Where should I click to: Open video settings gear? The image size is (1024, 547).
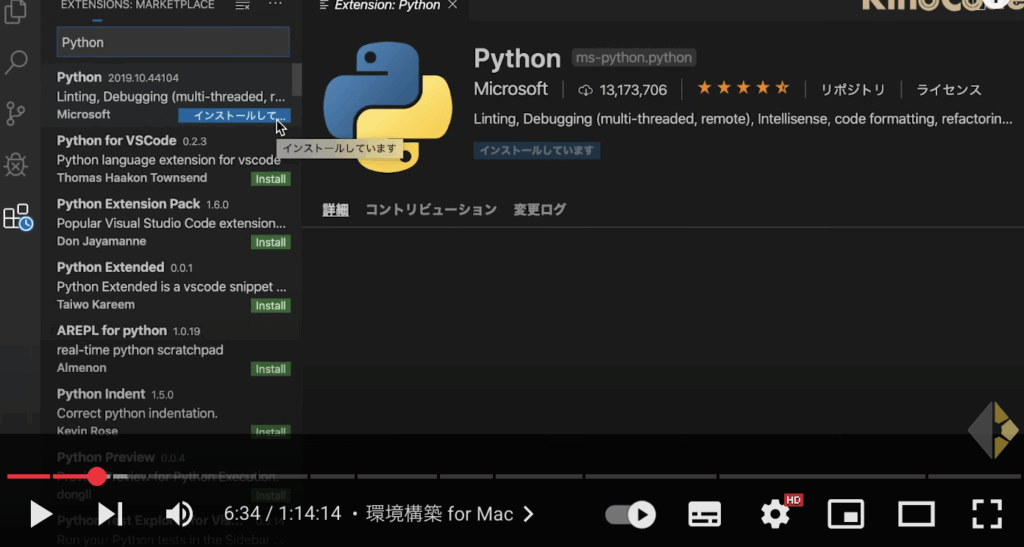click(776, 514)
